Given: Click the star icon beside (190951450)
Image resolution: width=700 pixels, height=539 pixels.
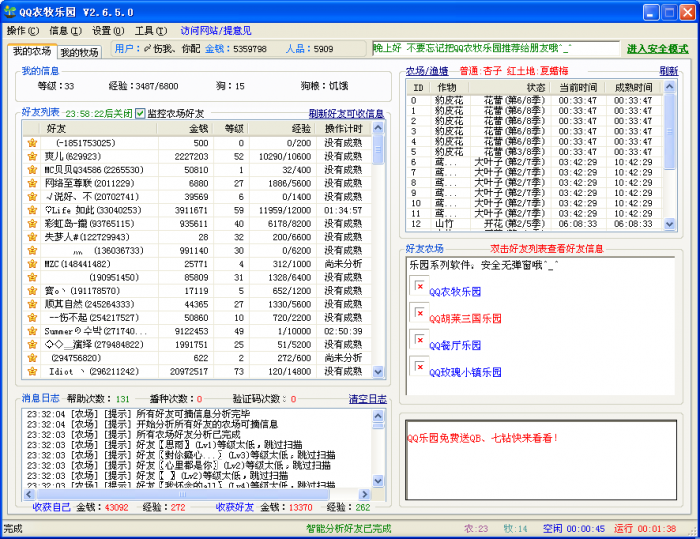Looking at the screenshot, I should 32,277.
